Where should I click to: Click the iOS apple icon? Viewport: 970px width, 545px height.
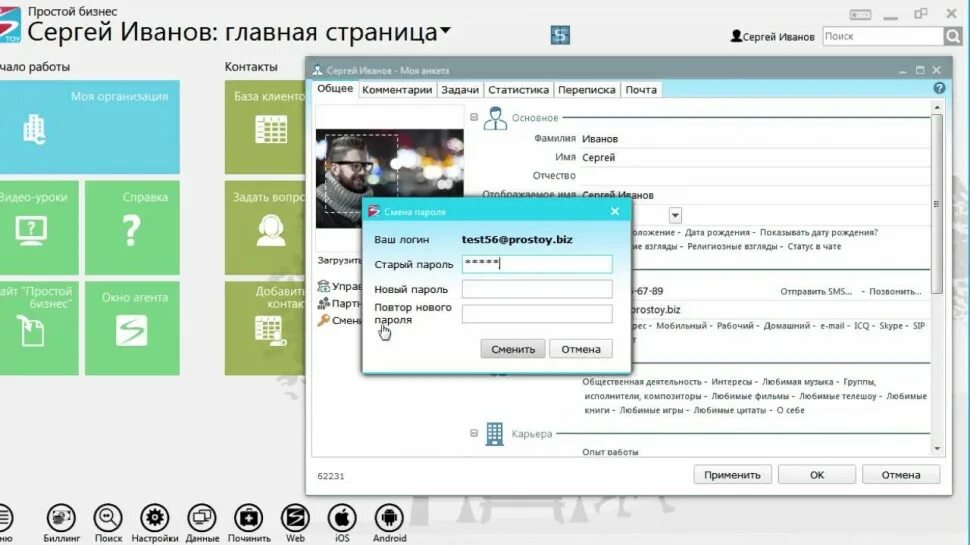pos(342,518)
